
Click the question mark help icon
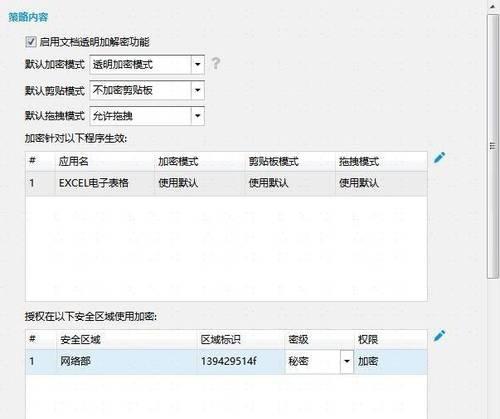216,63
